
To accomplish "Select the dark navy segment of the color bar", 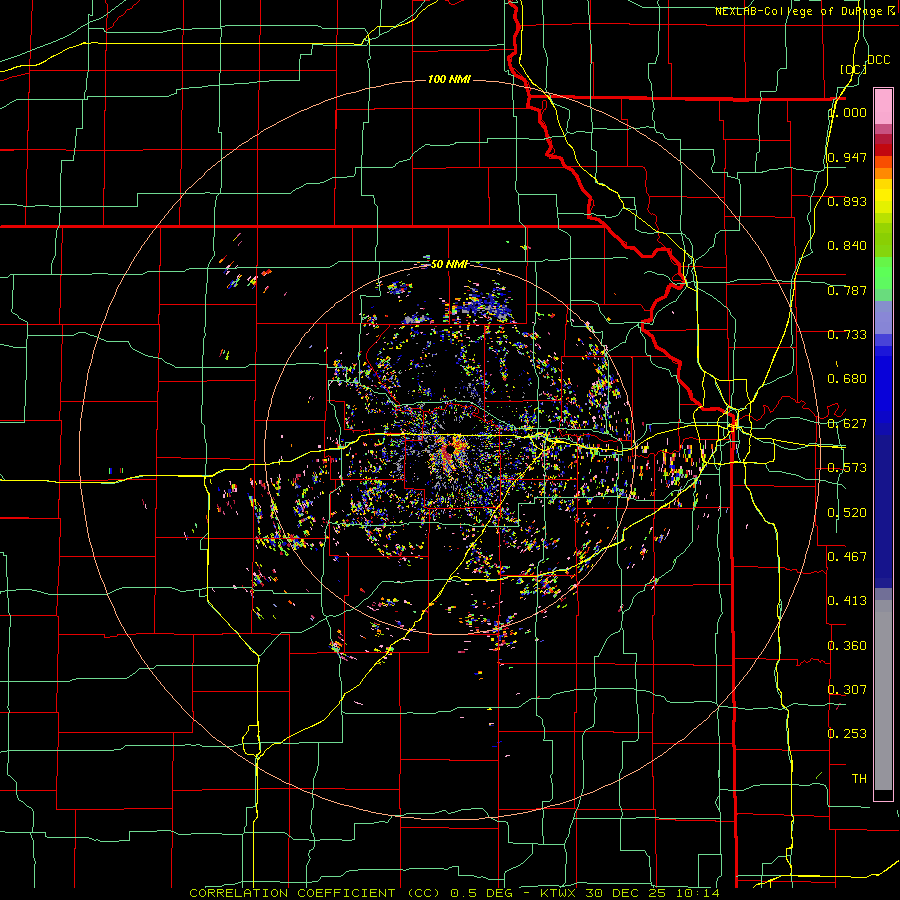I will coord(883,511).
